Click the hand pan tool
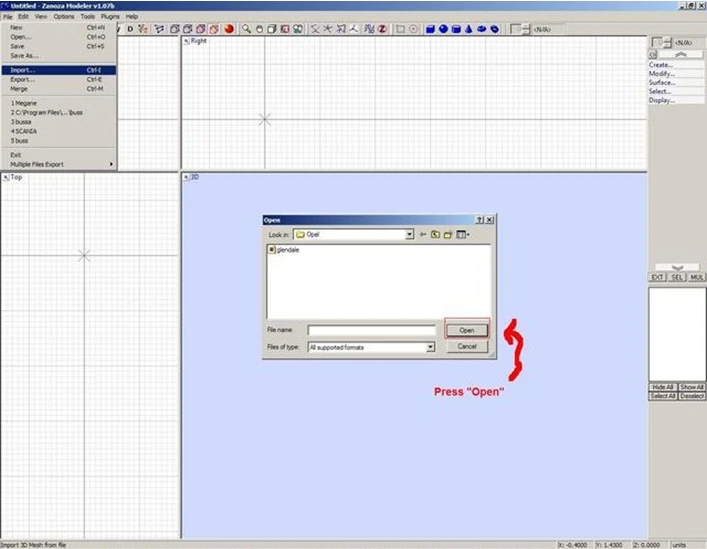Image resolution: width=707 pixels, height=549 pixels. pos(259,29)
